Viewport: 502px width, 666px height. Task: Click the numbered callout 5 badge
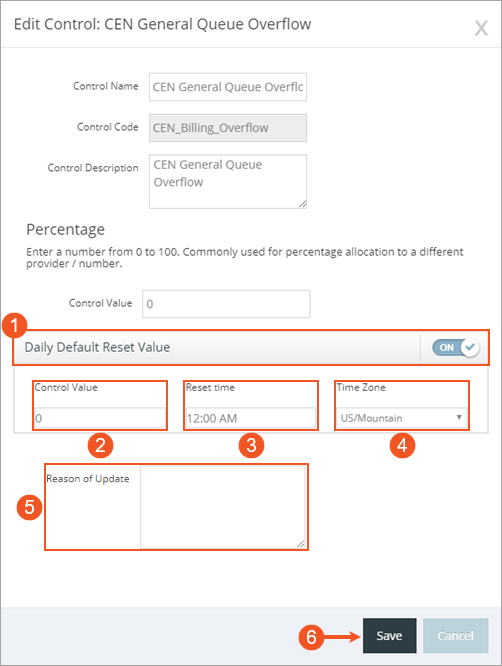29,508
